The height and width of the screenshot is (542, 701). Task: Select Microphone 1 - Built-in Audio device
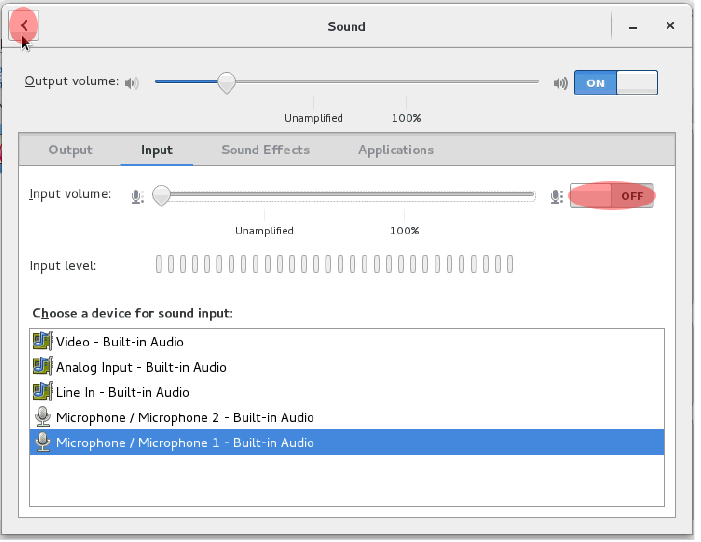[347, 442]
